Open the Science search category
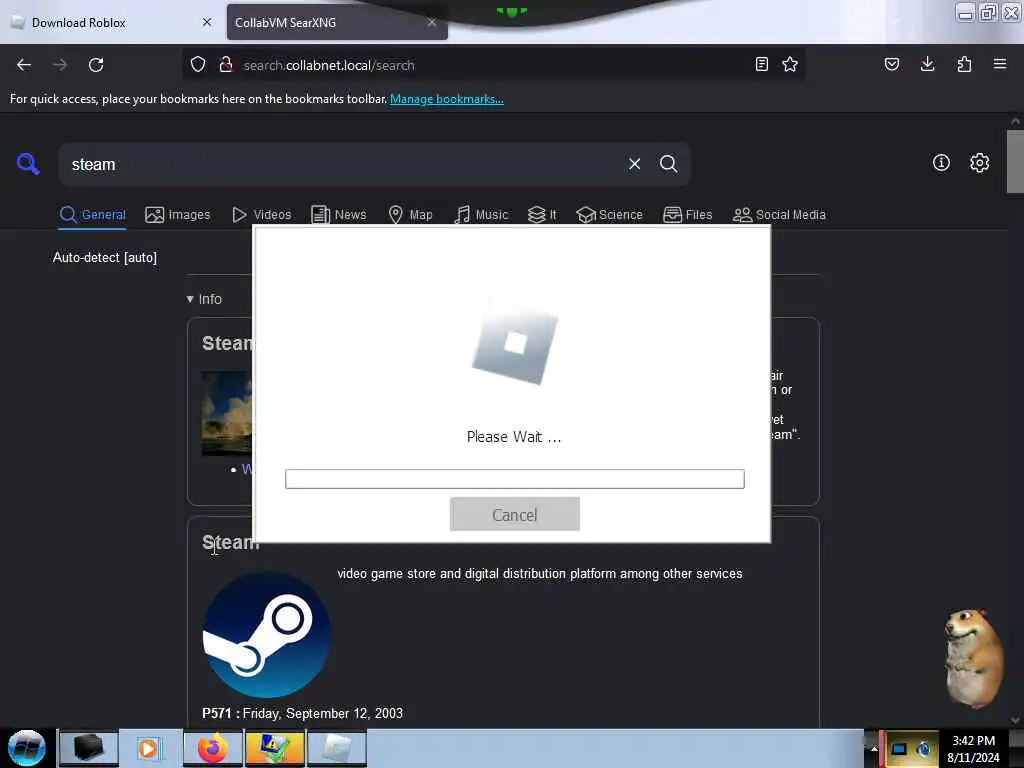Viewport: 1024px width, 768px height. pos(609,215)
